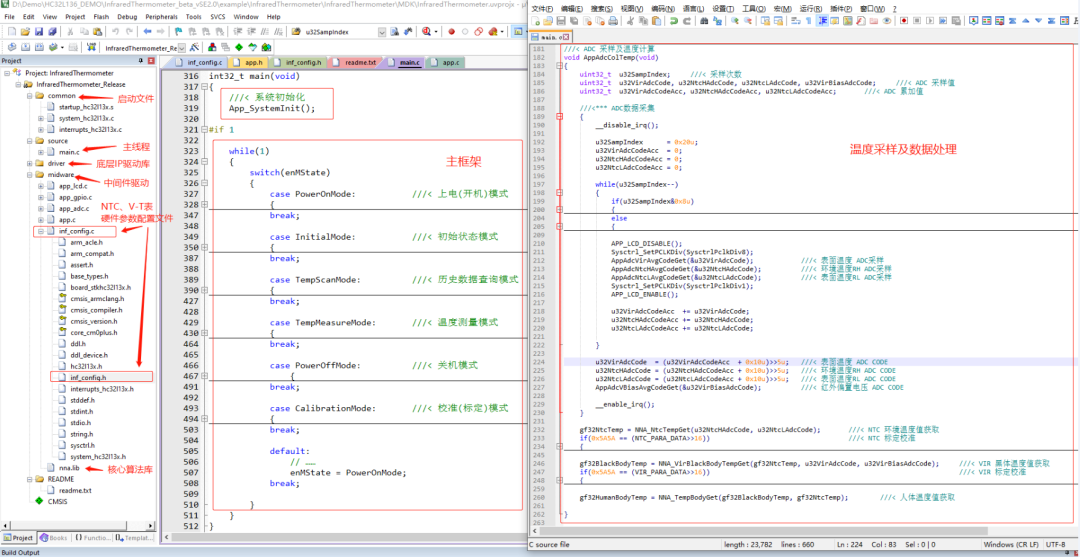Click the Paste icon in Keil toolbar
1080x557 pixels.
tap(98, 32)
